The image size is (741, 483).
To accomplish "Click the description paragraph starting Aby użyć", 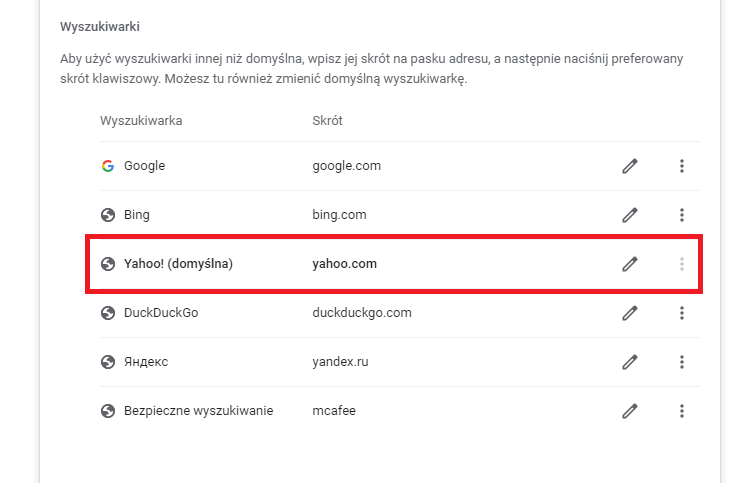I will point(371,69).
